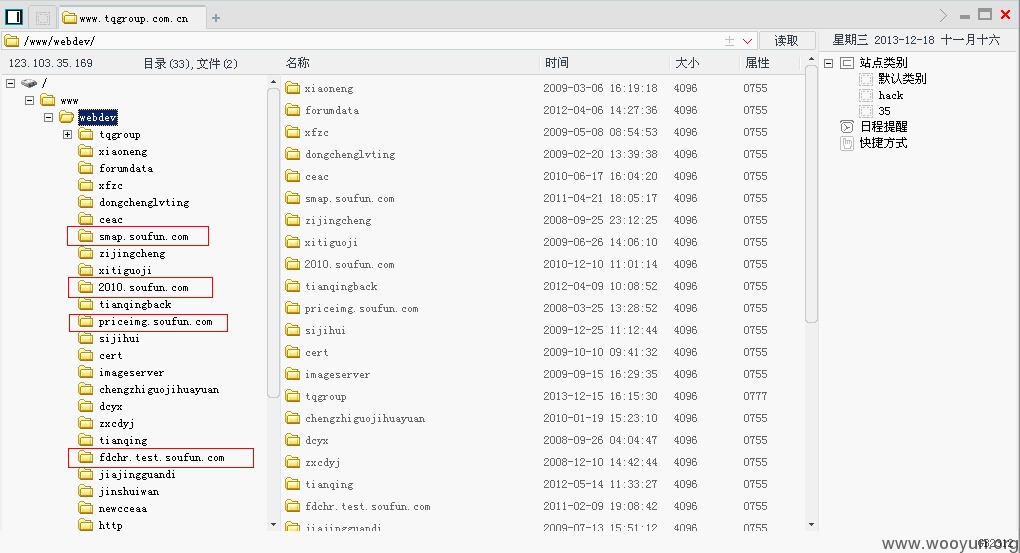1020x553 pixels.
Task: Click the /www/webdev/ path input field
Action: coord(364,41)
